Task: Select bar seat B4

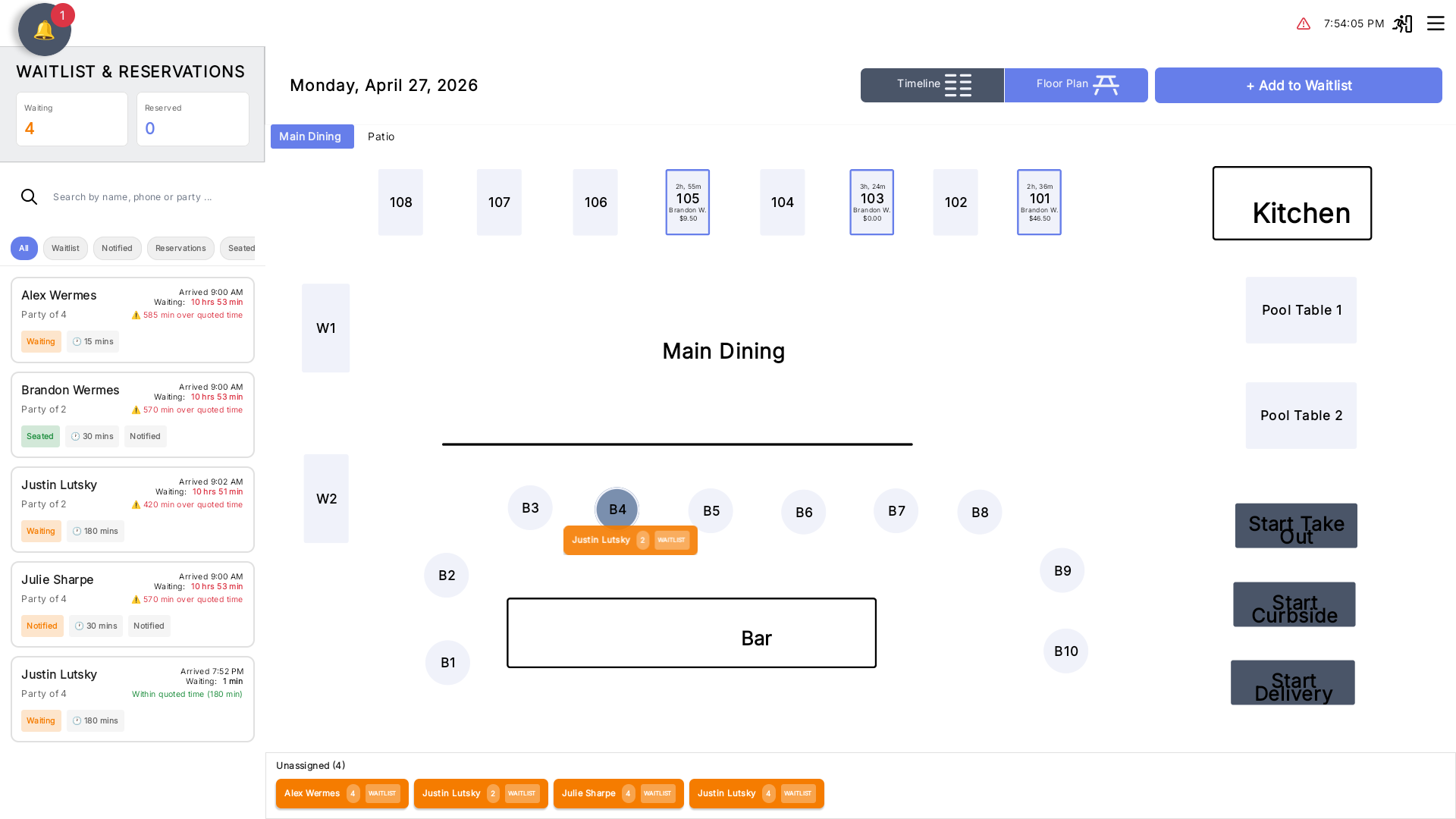Action: tap(617, 510)
